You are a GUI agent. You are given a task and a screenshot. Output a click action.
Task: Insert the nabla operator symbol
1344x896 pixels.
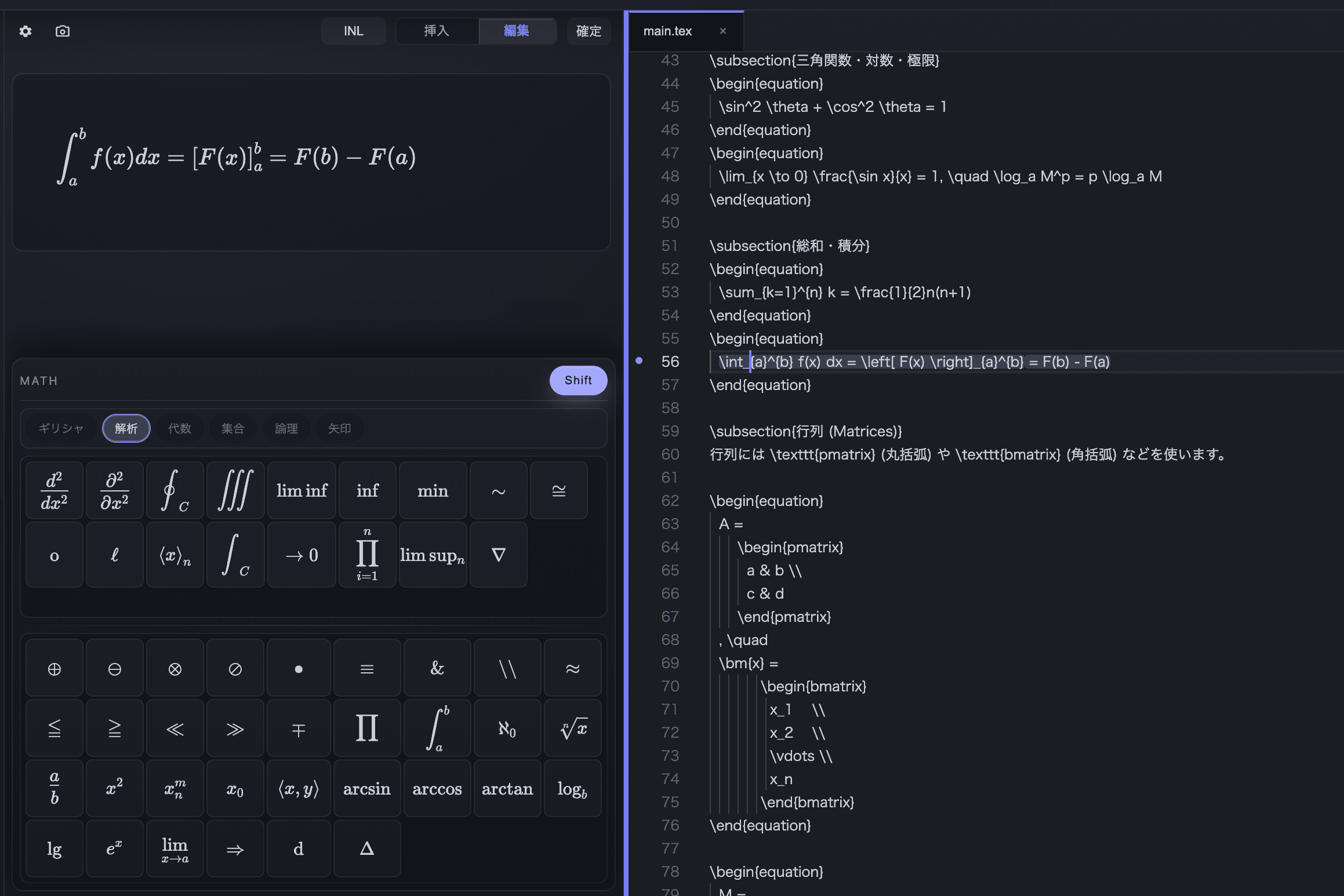pos(498,555)
